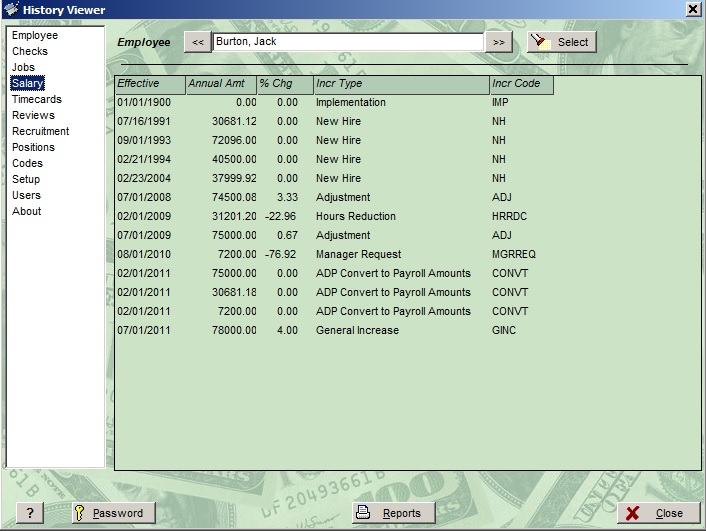Open the About section in sidebar
Viewport: 706px width, 531px height.
coord(27,211)
